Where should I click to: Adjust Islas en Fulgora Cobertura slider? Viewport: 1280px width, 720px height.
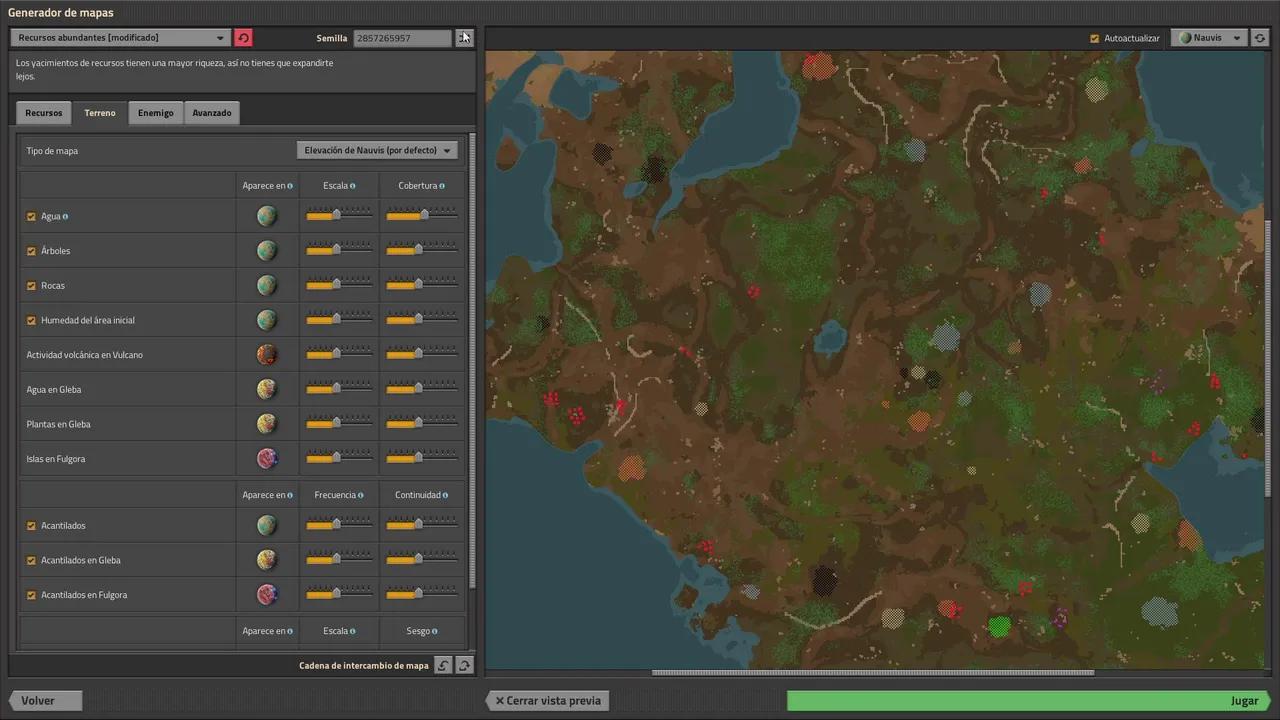pyautogui.click(x=422, y=457)
